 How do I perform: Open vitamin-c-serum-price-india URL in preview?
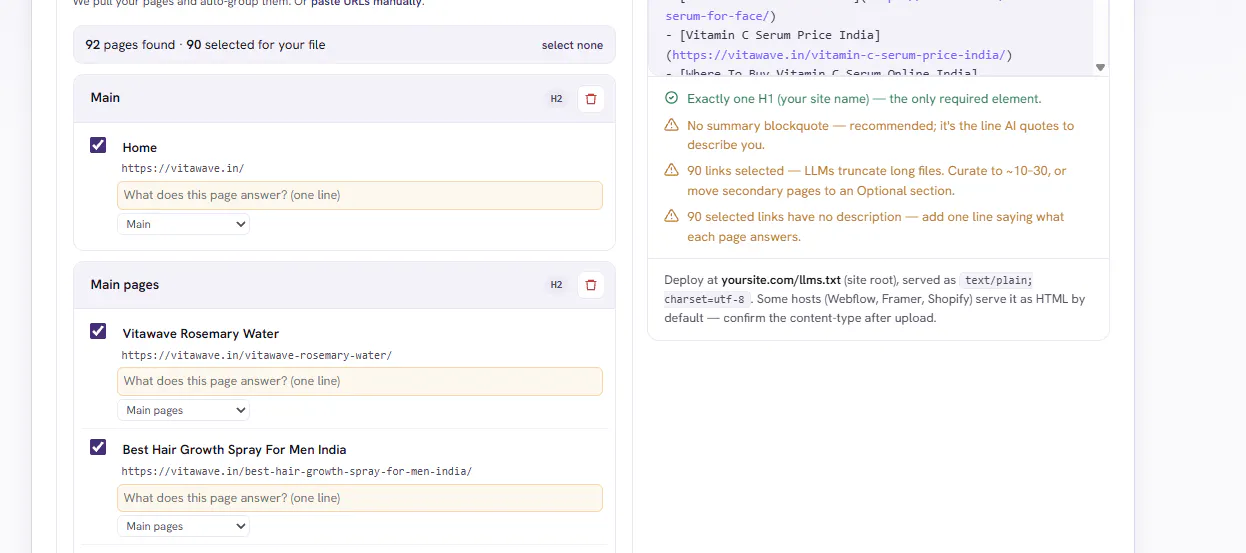pos(839,55)
